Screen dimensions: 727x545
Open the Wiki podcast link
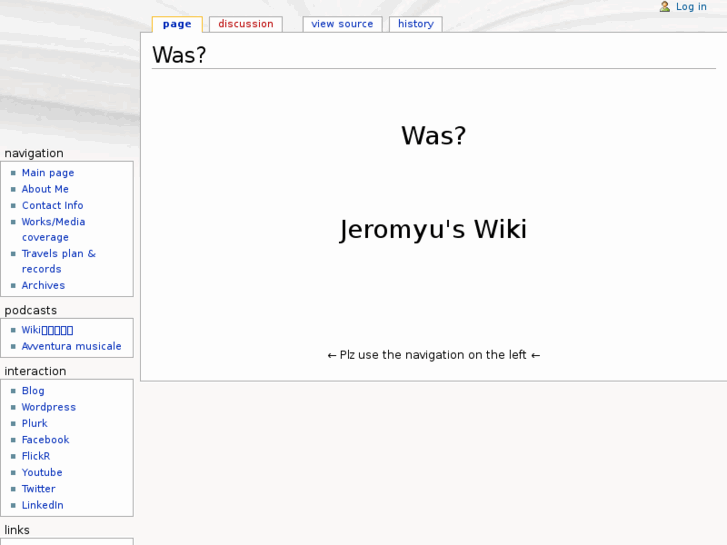click(x=47, y=330)
